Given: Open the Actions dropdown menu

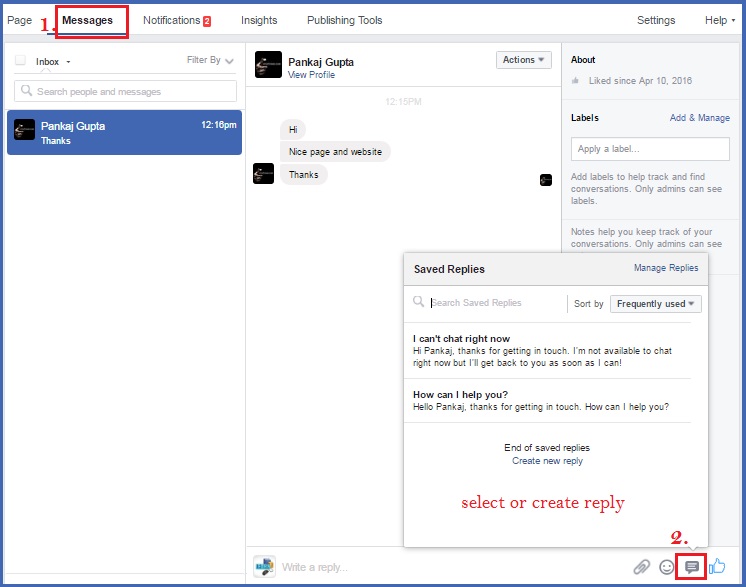Looking at the screenshot, I should pyautogui.click(x=523, y=59).
